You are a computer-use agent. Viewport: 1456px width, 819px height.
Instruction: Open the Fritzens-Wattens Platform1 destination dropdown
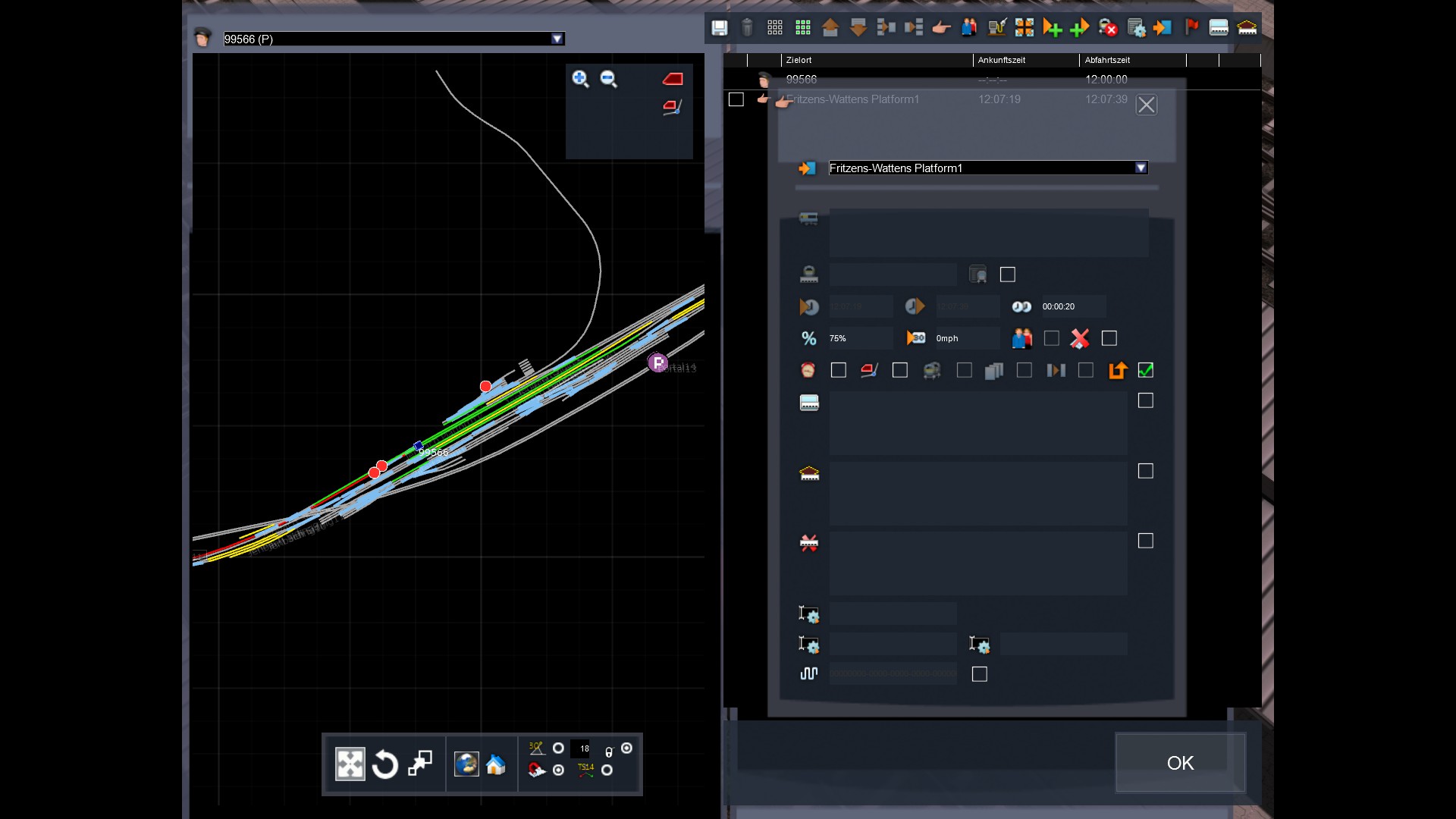(1141, 168)
